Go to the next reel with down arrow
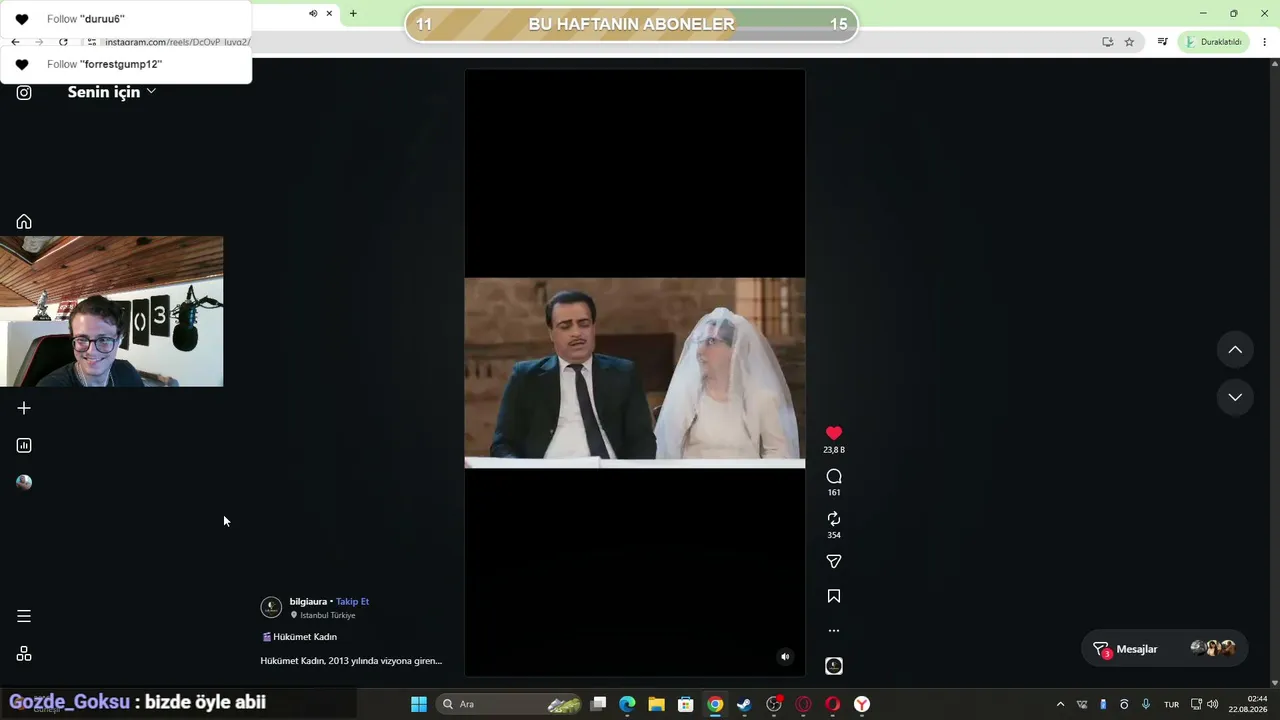The height and width of the screenshot is (720, 1280). (1235, 397)
